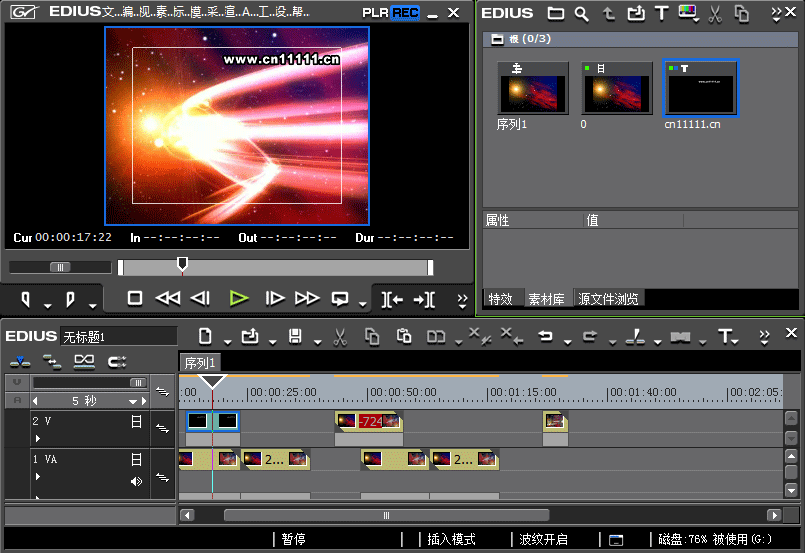Open the 5 秒 timeline scale dropdown
Screen dimensions: 805x553
click(133, 401)
